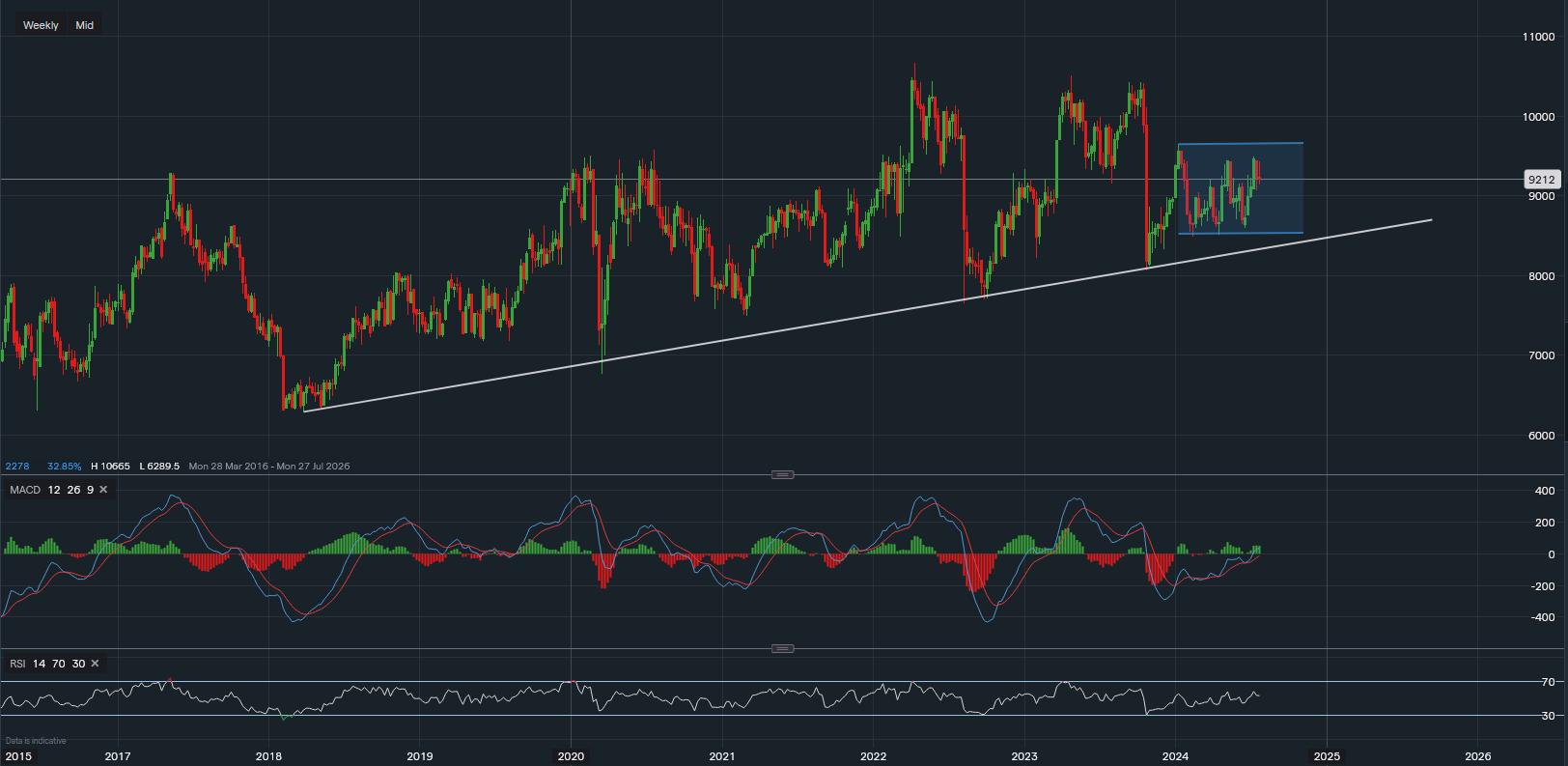Viewport: 1568px width, 766px height.
Task: Click the MACD signal period value 9
Action: pos(90,490)
